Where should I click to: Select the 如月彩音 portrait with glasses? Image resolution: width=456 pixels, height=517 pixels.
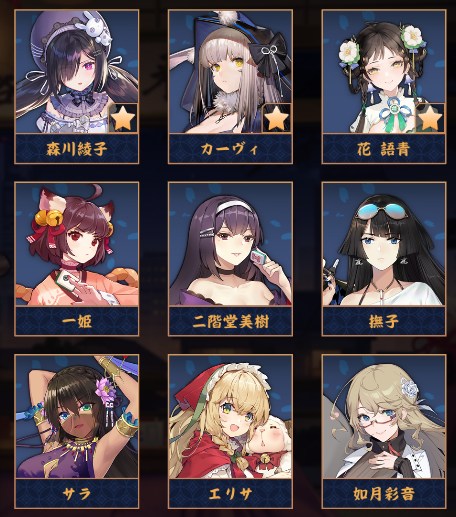click(384, 416)
